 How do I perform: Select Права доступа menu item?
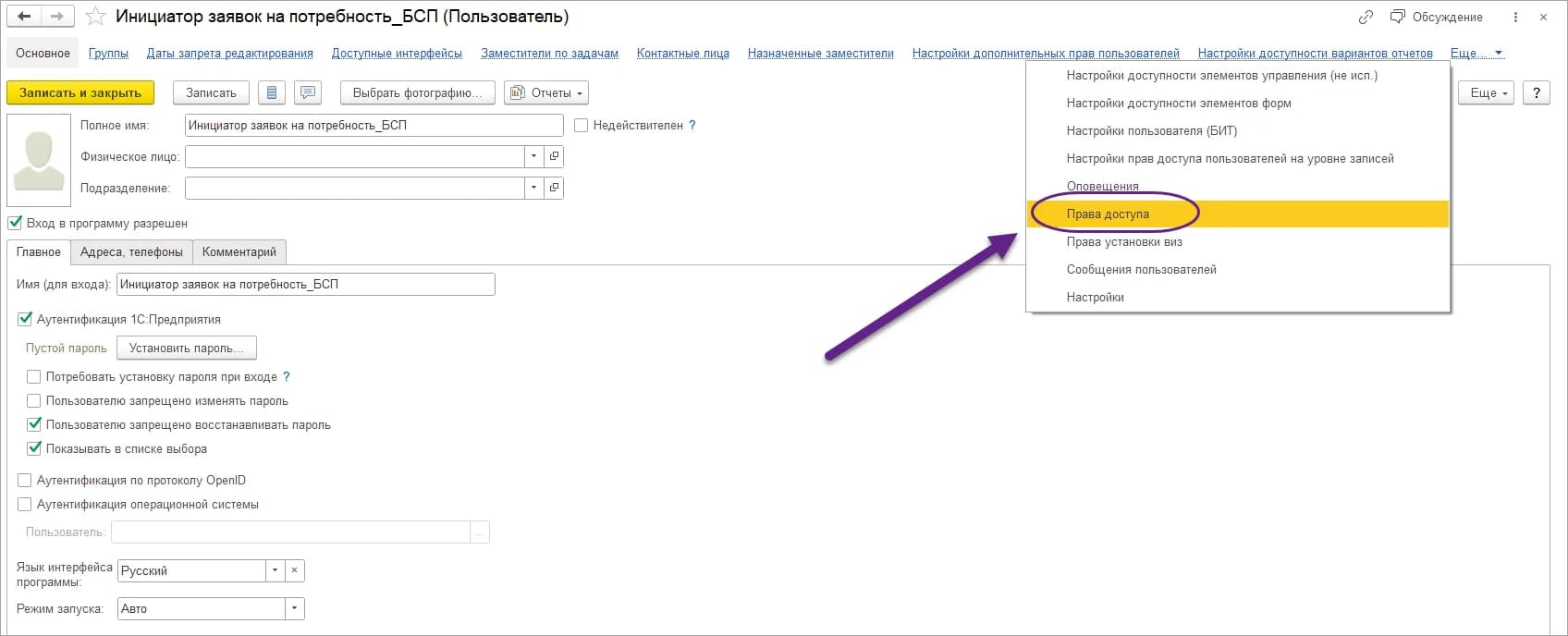[1238, 214]
